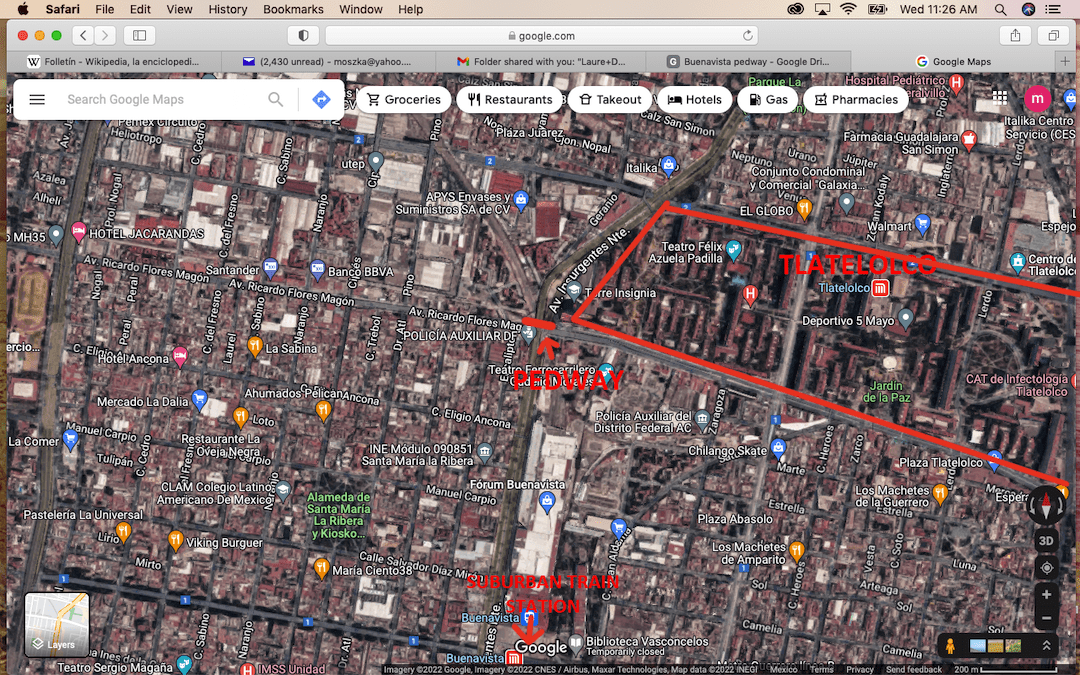Go forward in Safari
The height and width of the screenshot is (675, 1080).
pyautogui.click(x=105, y=35)
